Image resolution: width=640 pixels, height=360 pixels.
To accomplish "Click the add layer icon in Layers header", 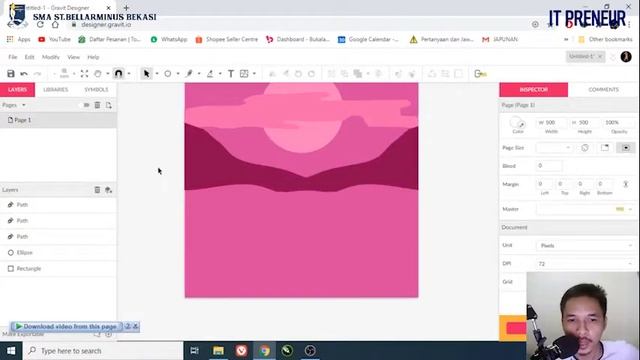I will click(x=109, y=190).
